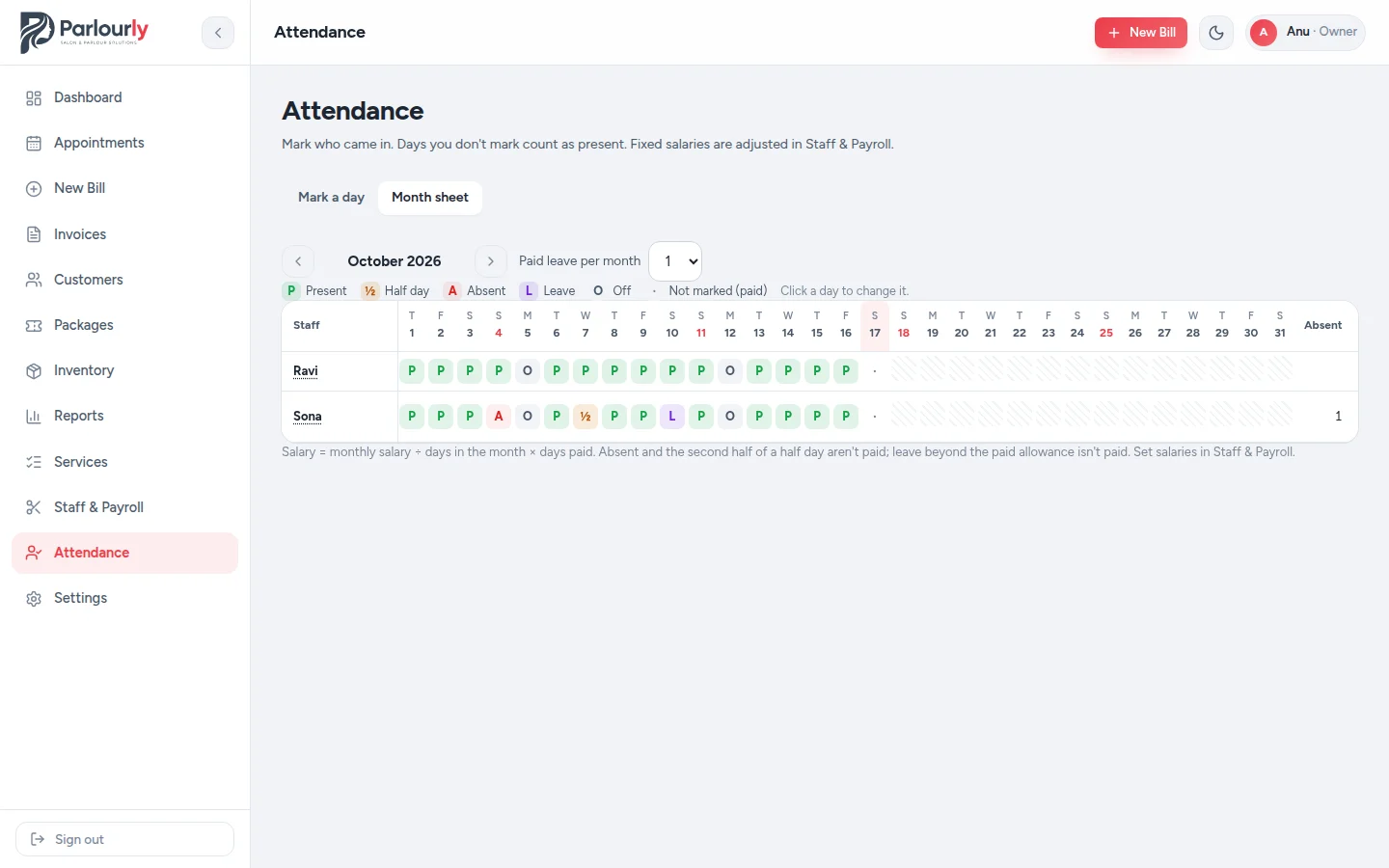Screen dimensions: 1389x868
Task: Click Sign out
Action: tap(124, 839)
